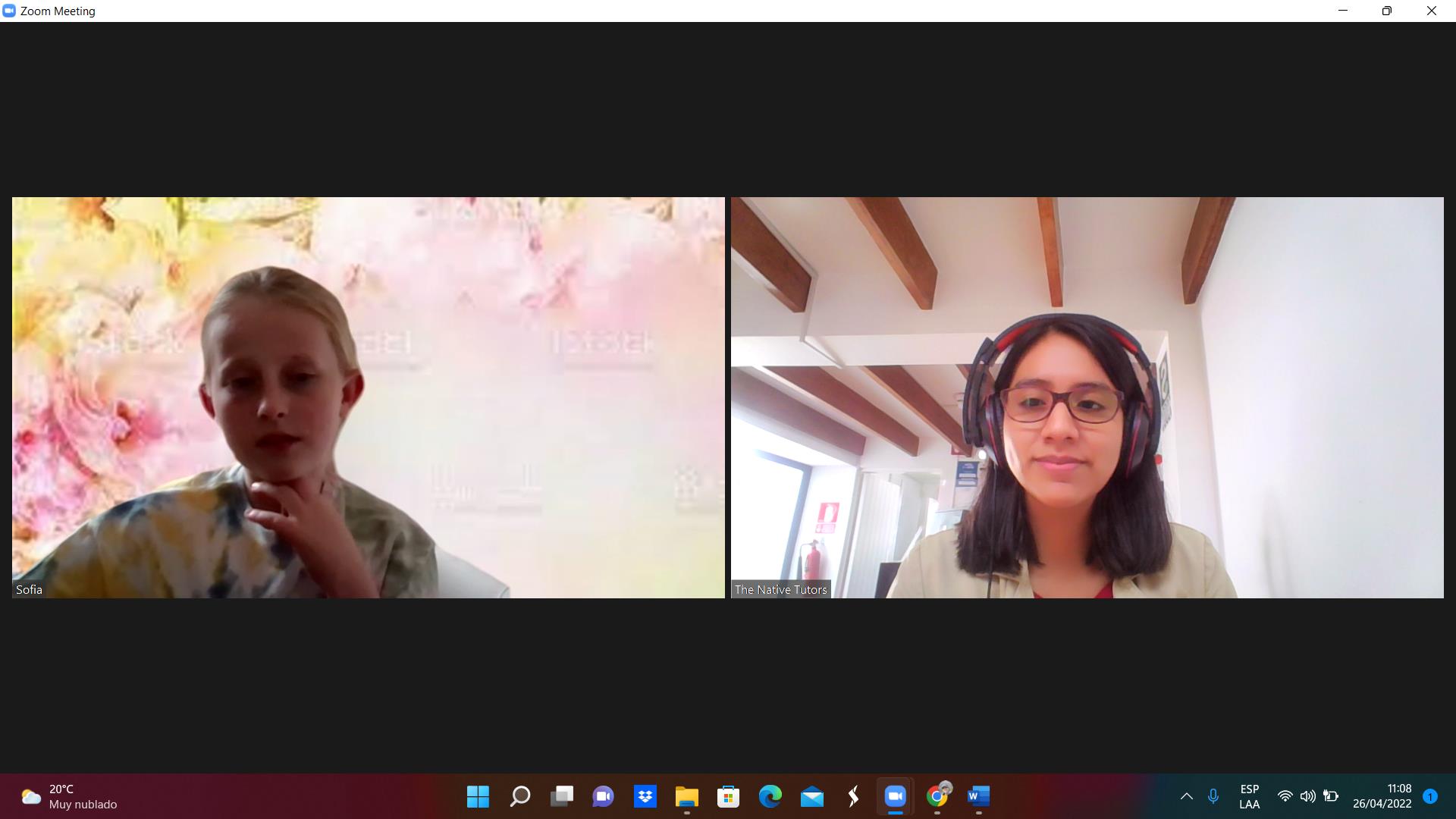Launch Teams Chat from taskbar
The height and width of the screenshot is (819, 1456).
click(x=603, y=796)
